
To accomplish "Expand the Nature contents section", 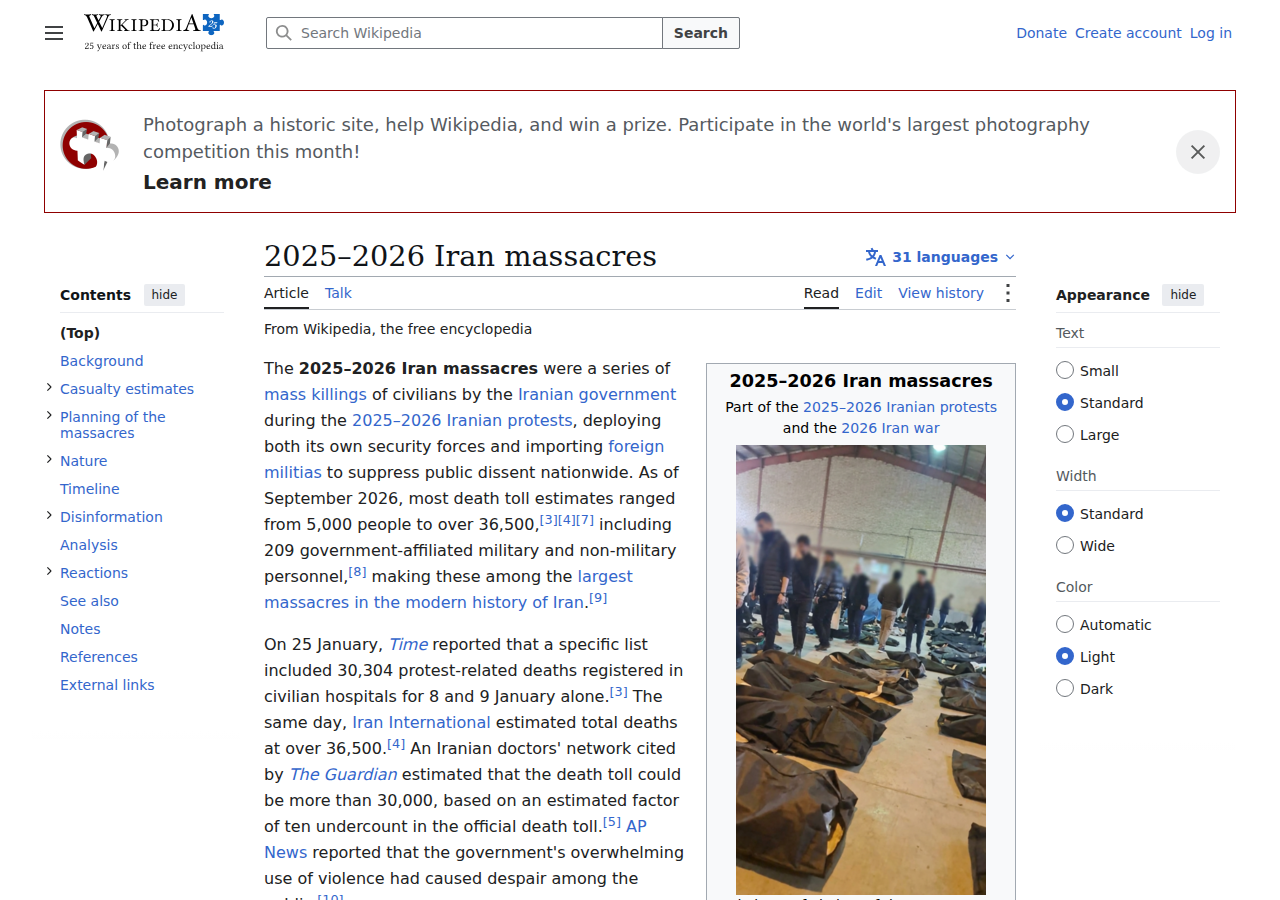I will pos(49,460).
